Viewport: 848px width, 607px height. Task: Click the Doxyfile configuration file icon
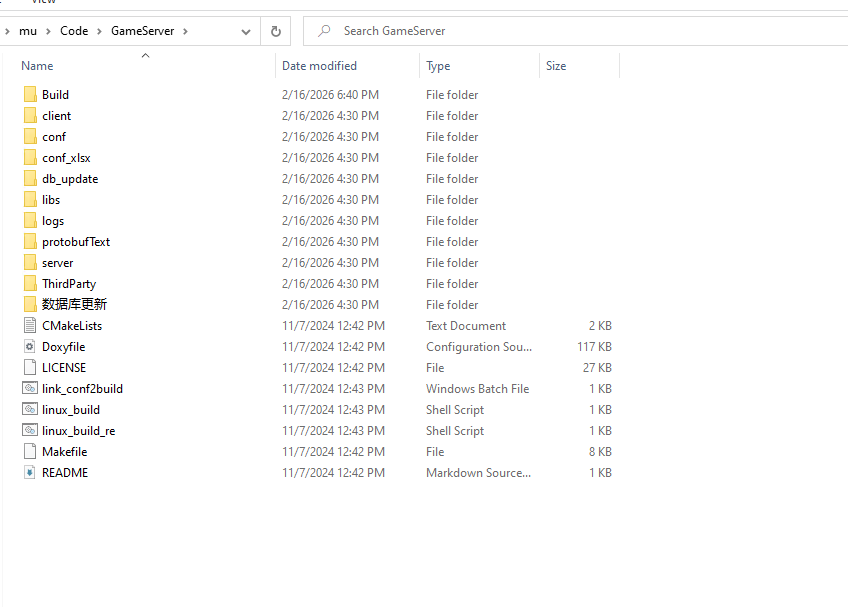tap(29, 347)
